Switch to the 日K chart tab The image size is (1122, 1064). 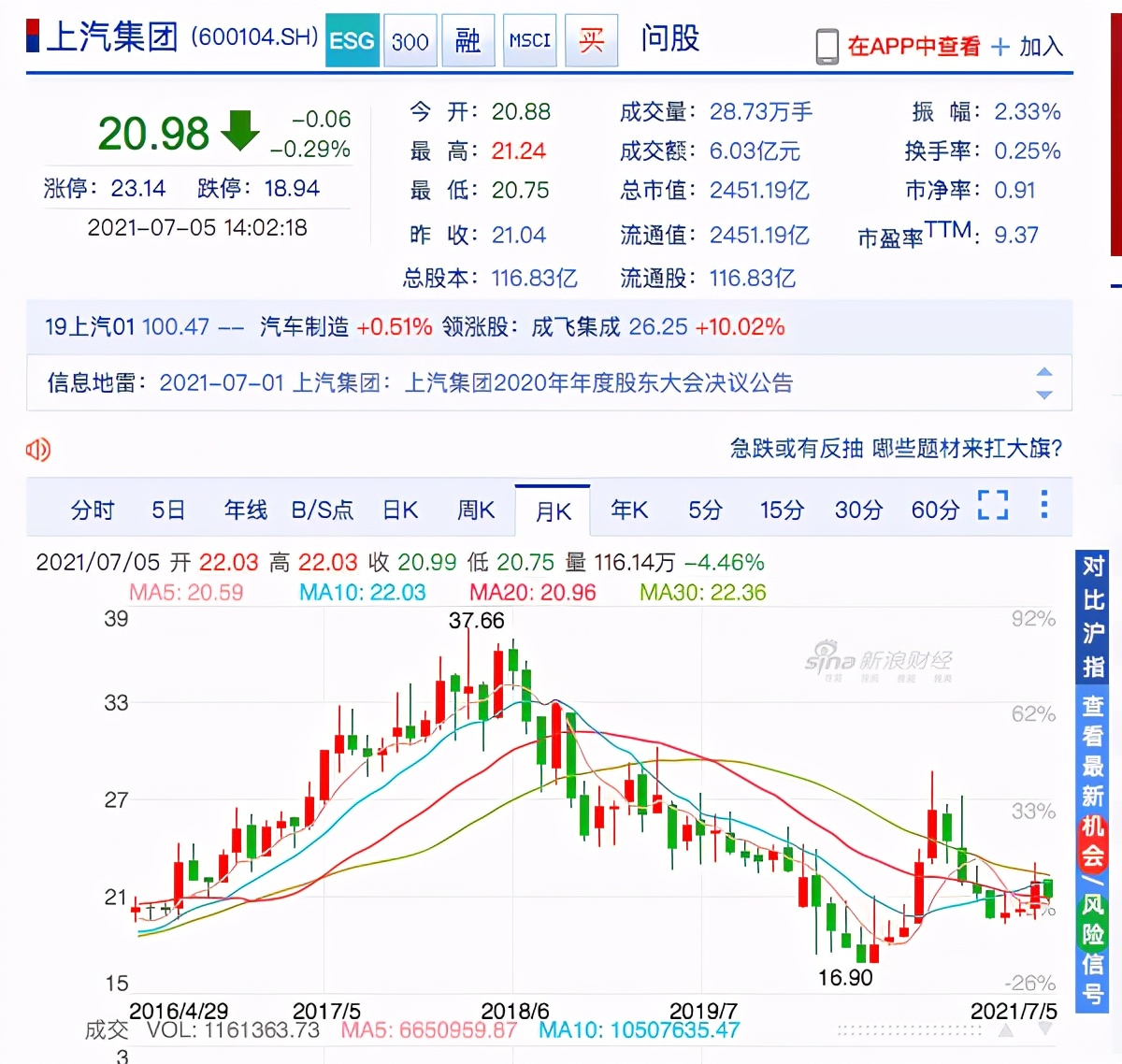tap(400, 510)
